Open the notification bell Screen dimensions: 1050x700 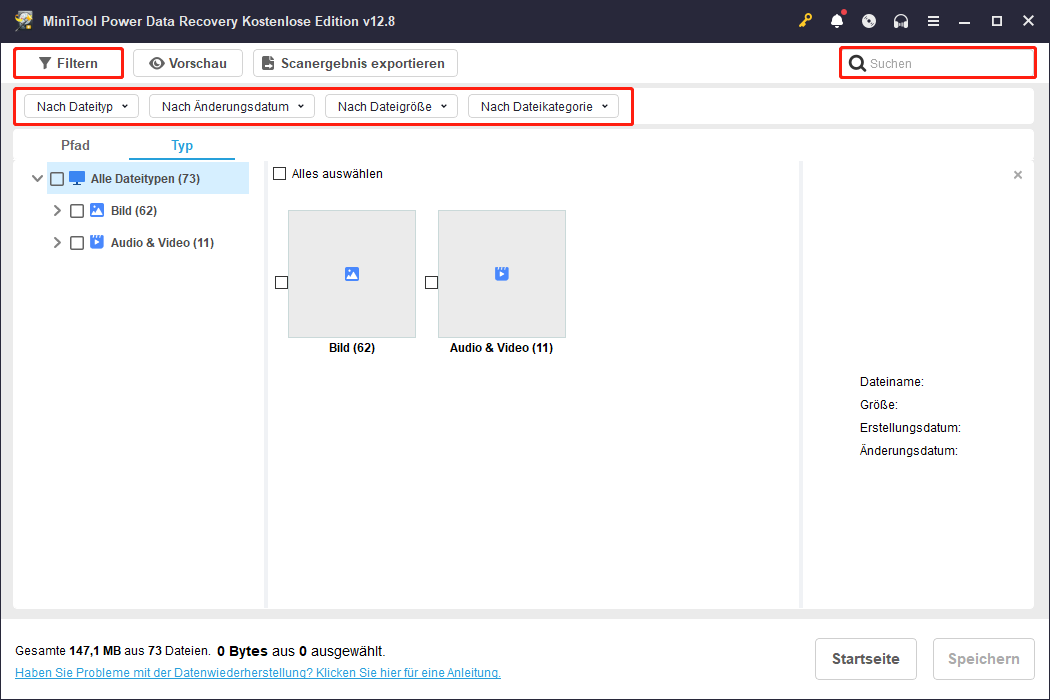[837, 20]
